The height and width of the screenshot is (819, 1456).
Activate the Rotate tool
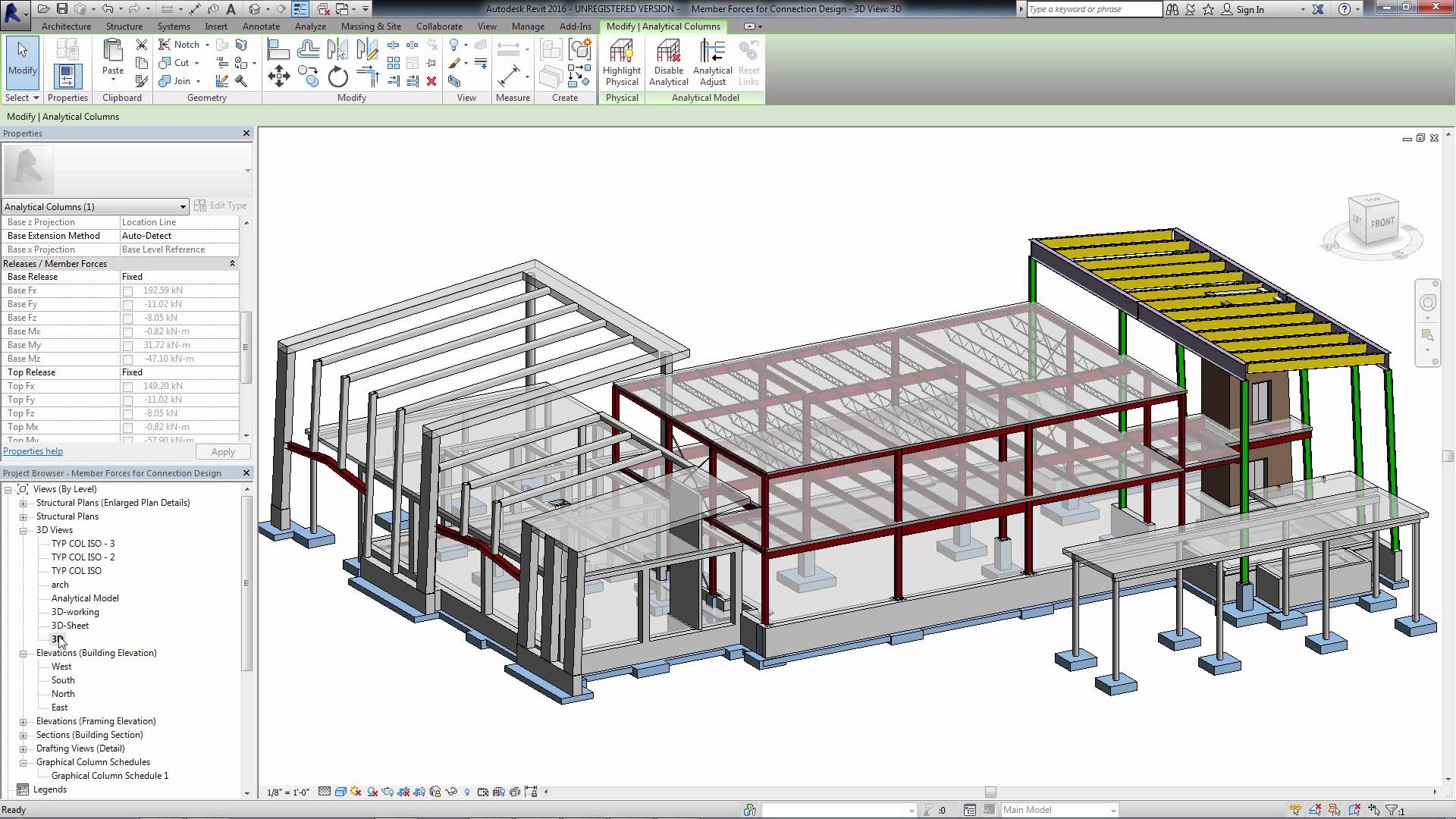click(337, 76)
